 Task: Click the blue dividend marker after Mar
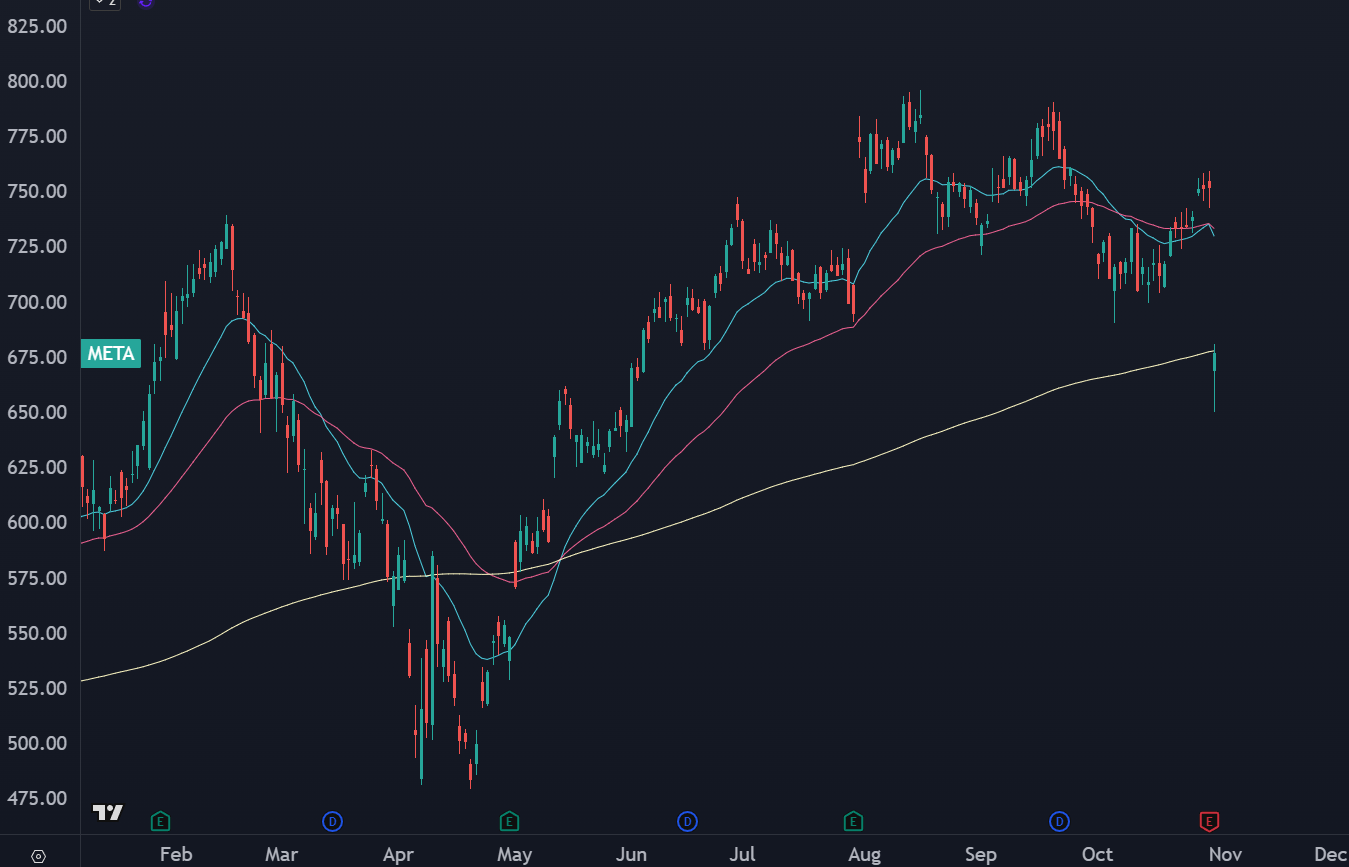click(x=332, y=822)
